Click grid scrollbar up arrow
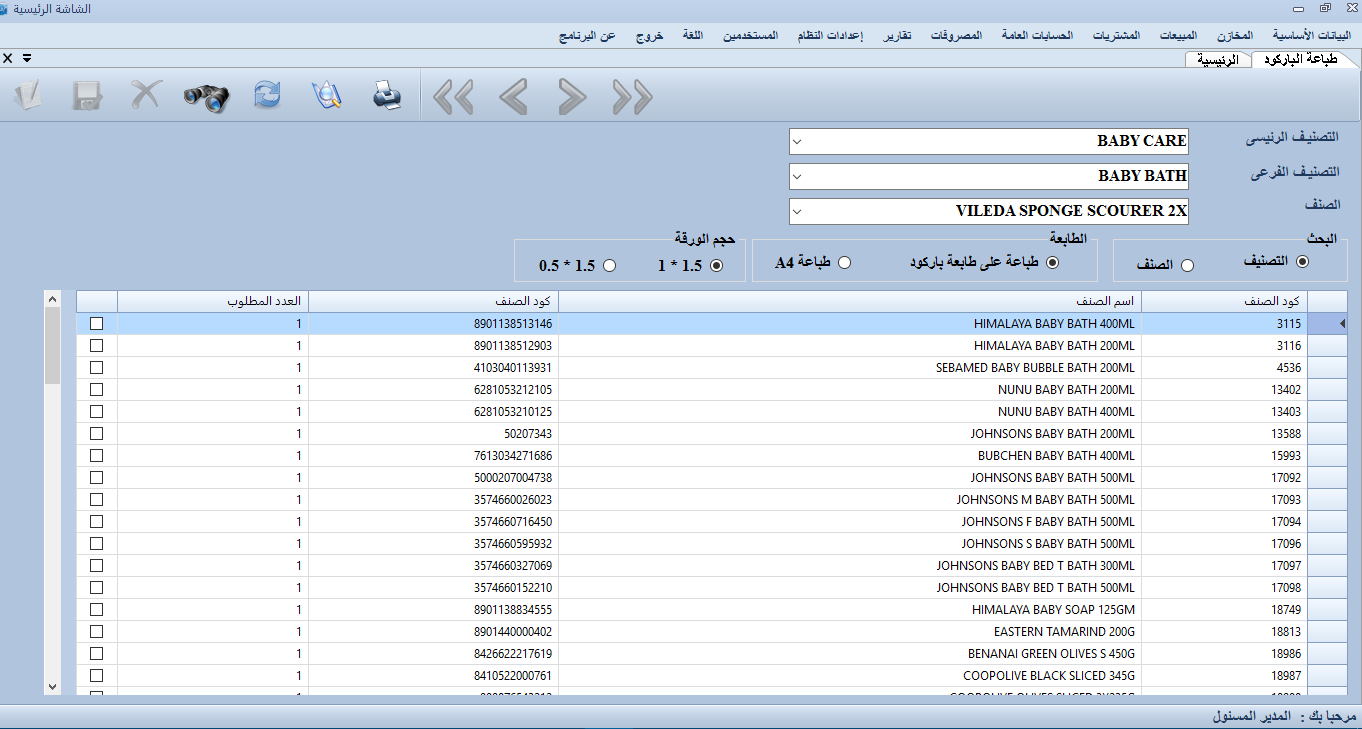This screenshot has width=1362, height=729. [53, 298]
